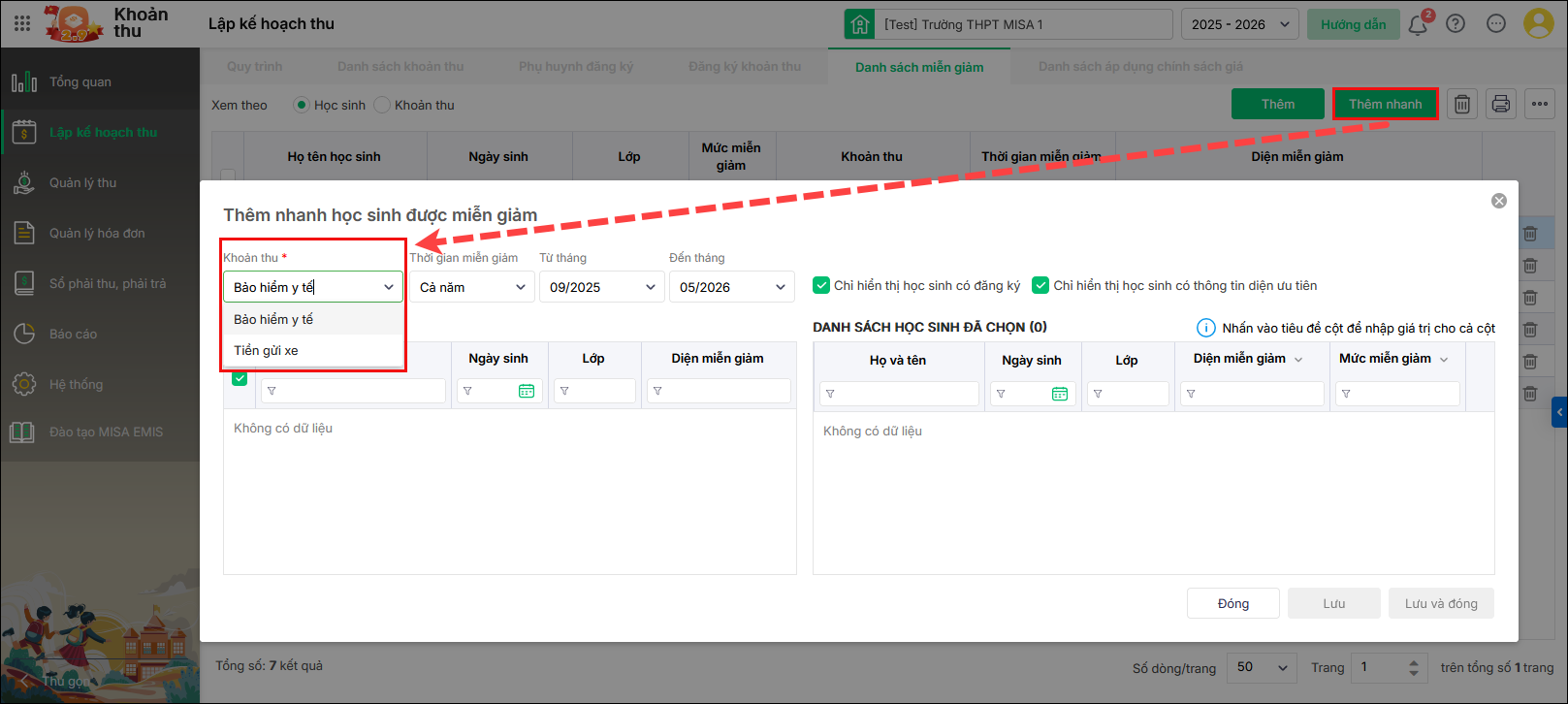The width and height of the screenshot is (1568, 704).
Task: Toggle Chỉ hiển thị học sinh có đăng ký
Action: (821, 285)
